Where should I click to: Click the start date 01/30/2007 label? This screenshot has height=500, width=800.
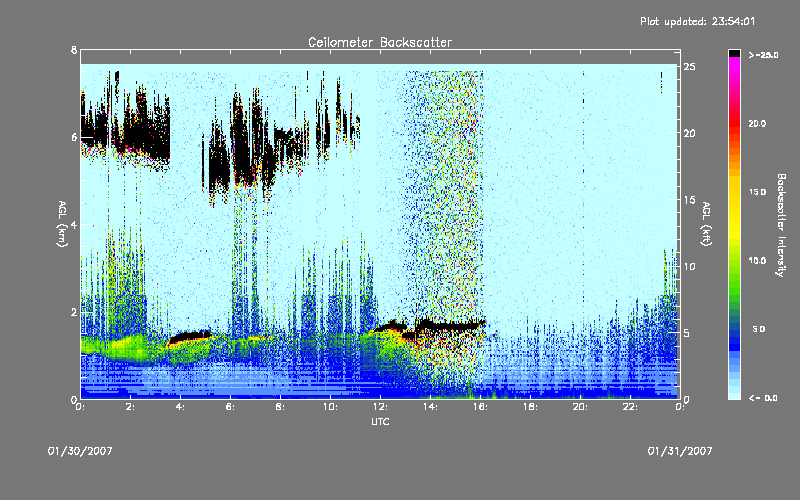80,451
